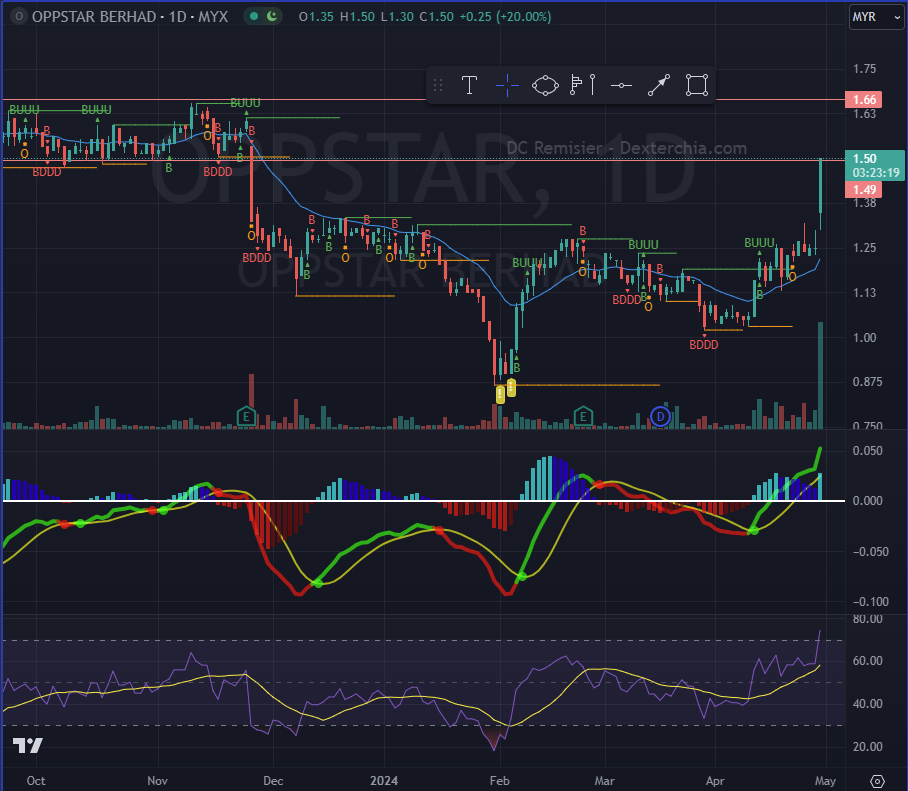Click the 1.50 current price label

pyautogui.click(x=865, y=158)
